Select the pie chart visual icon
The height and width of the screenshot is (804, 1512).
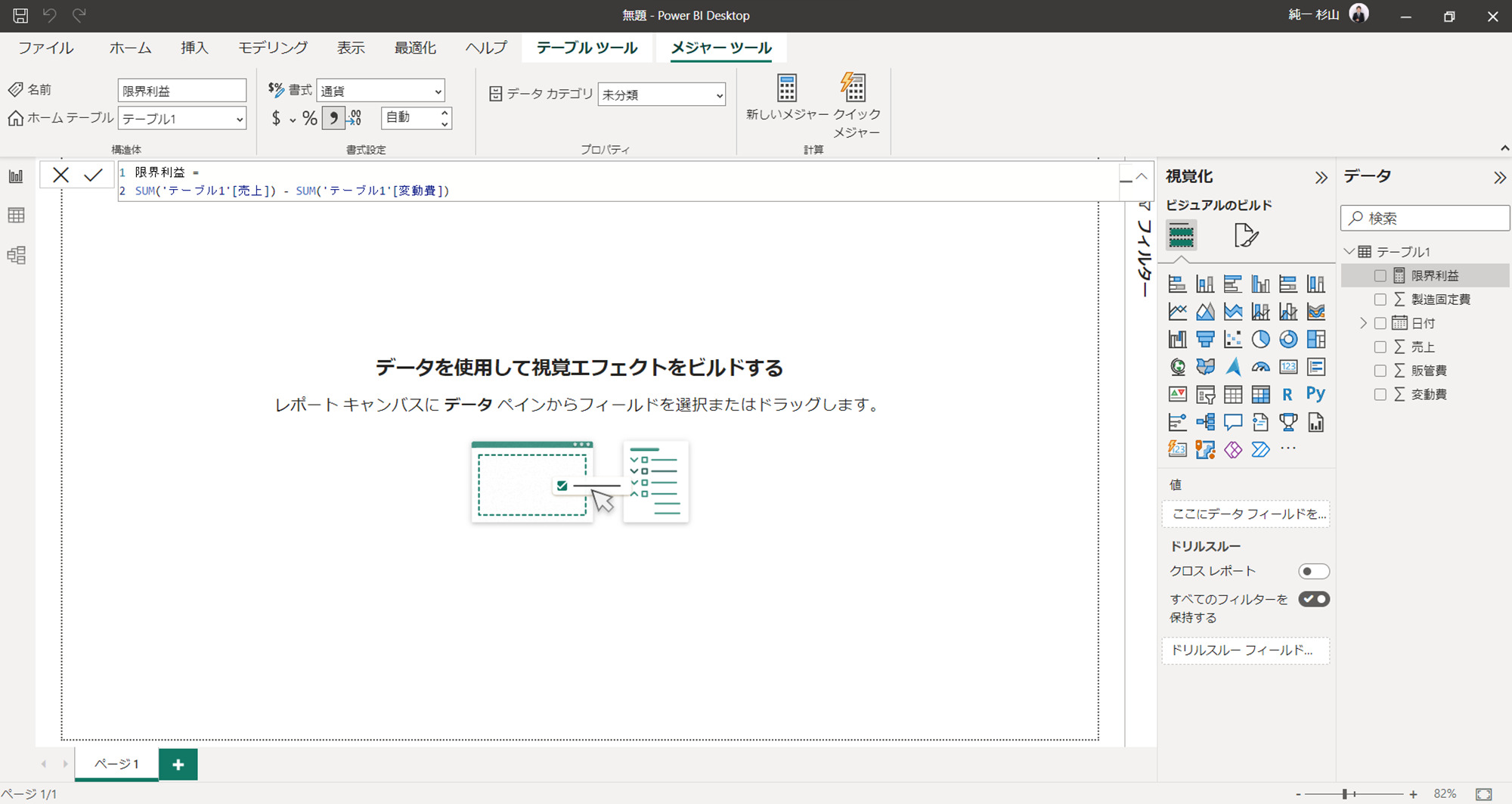(x=1260, y=340)
